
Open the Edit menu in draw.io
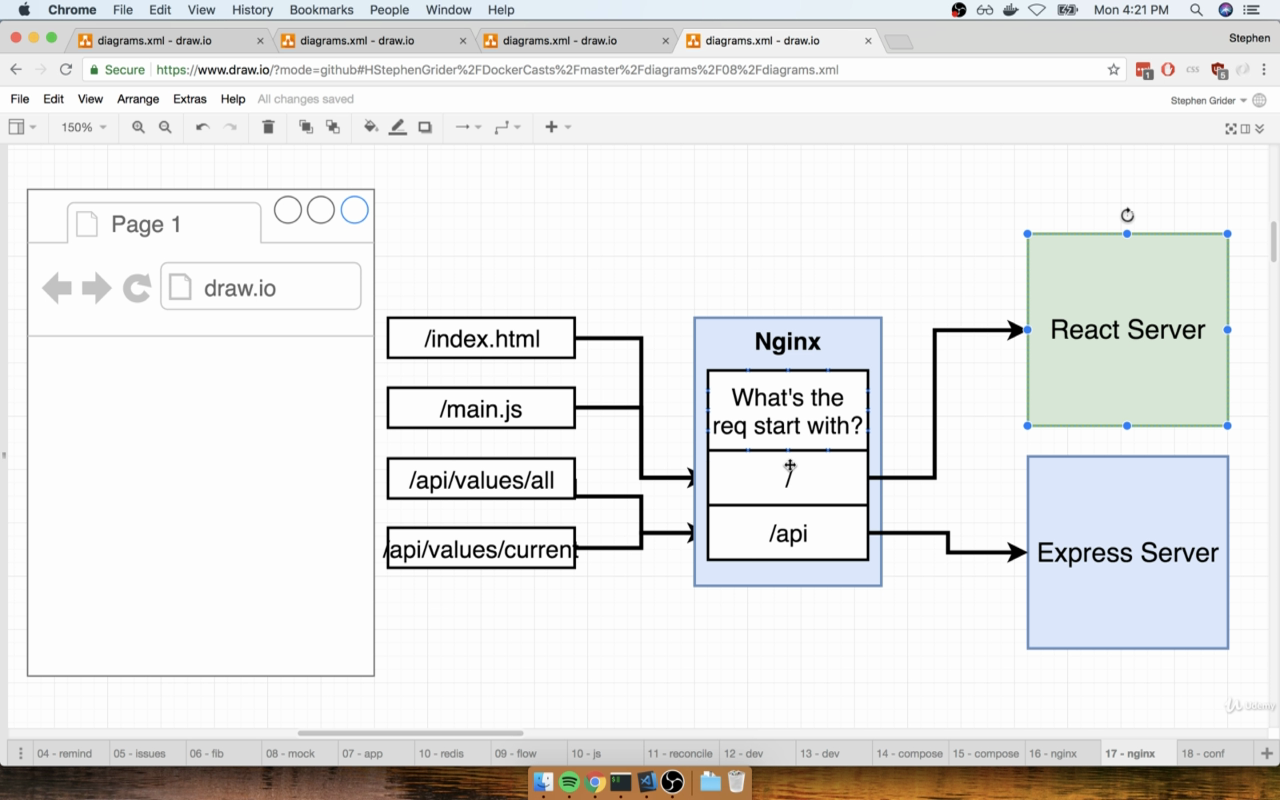(x=53, y=99)
